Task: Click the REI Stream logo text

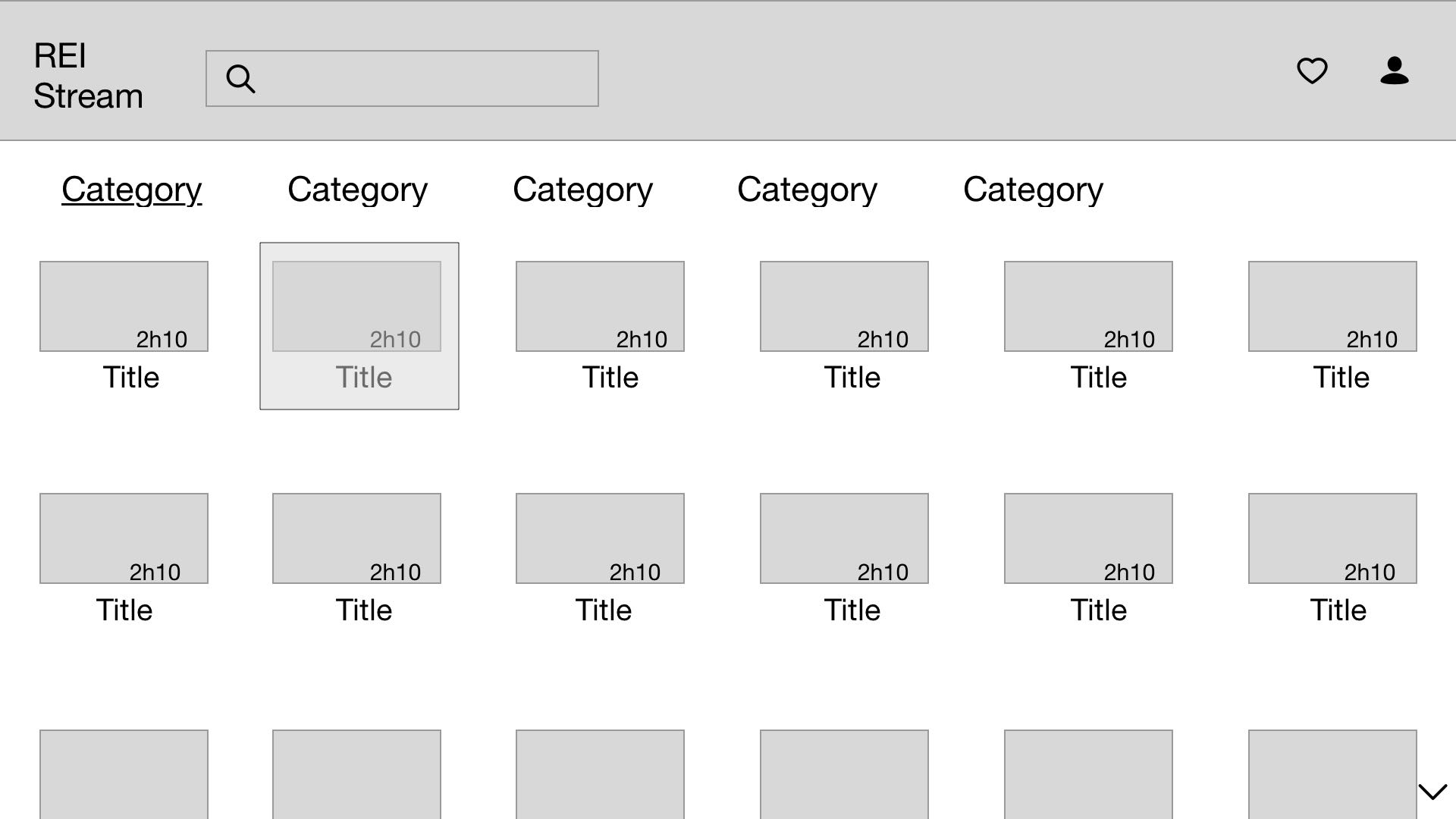Action: point(88,76)
